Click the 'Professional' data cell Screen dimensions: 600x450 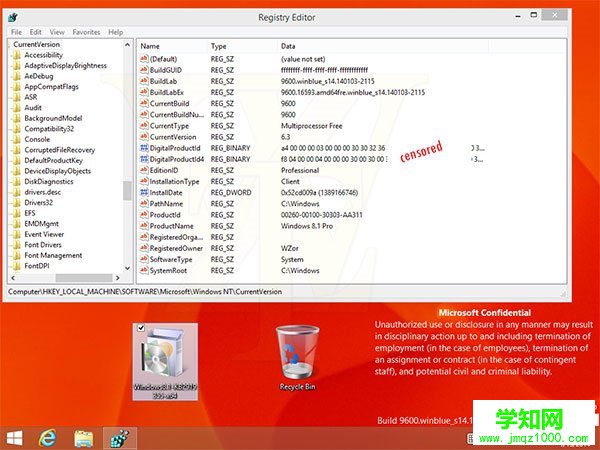(x=300, y=170)
